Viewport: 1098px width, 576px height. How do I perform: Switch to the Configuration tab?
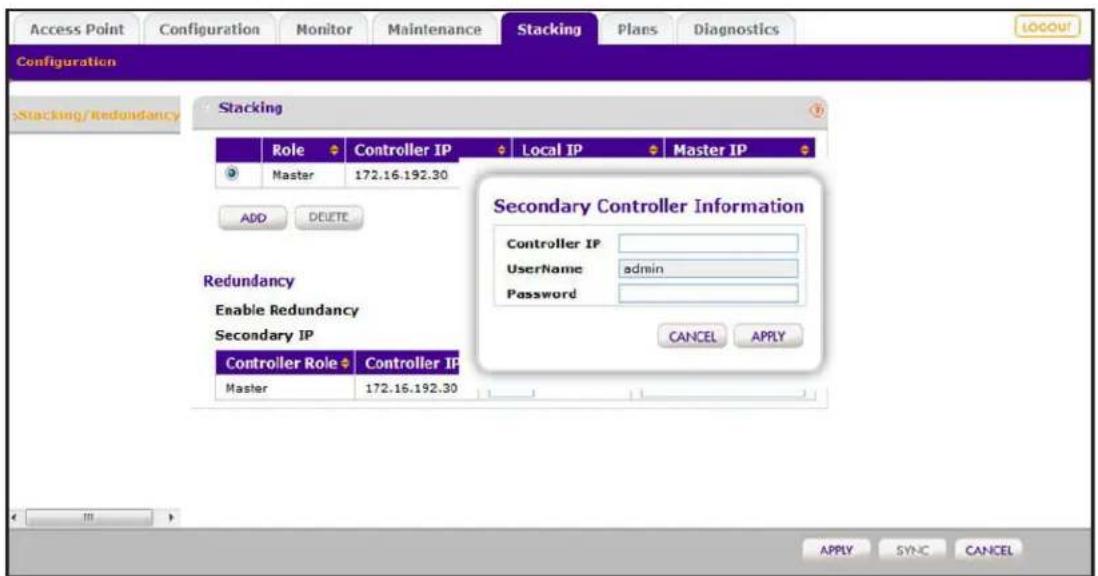pos(209,29)
